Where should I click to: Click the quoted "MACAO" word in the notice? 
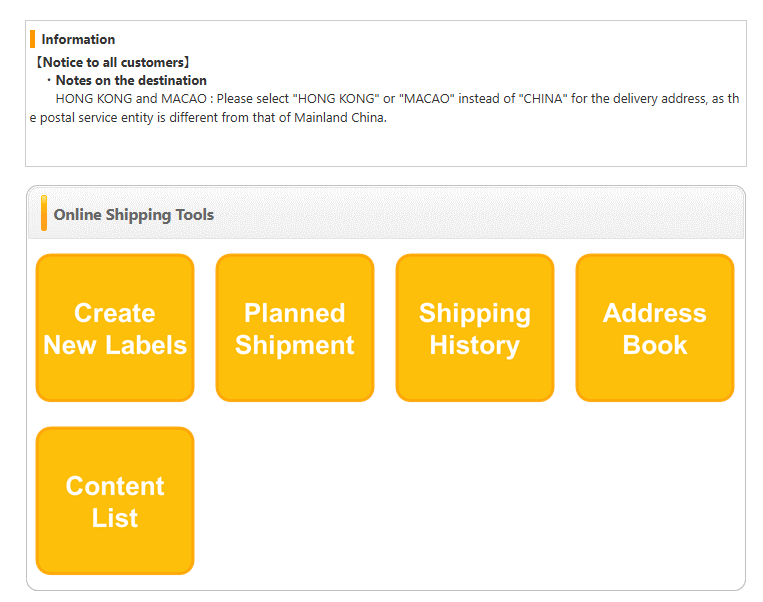[x=427, y=99]
